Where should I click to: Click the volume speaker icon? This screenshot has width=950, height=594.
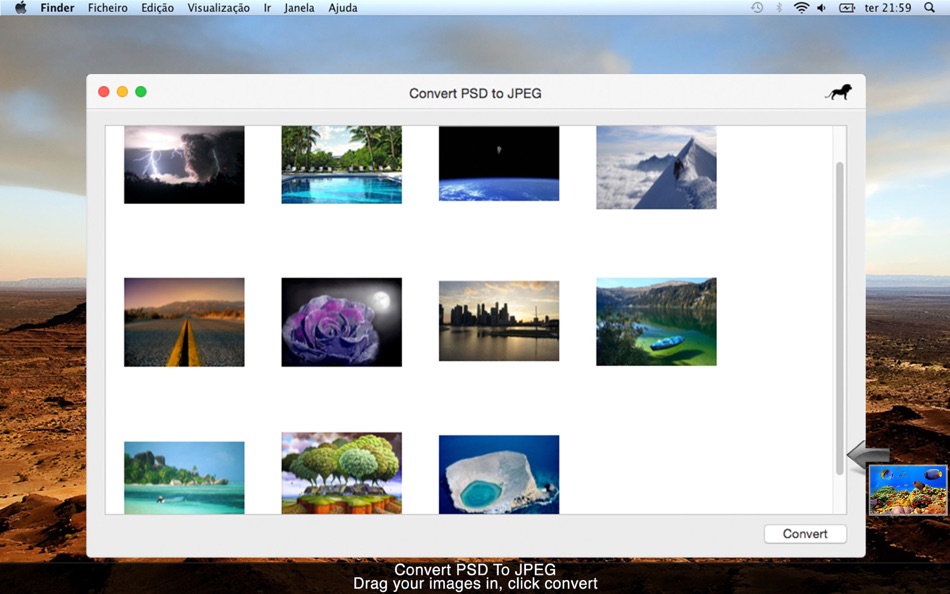click(x=822, y=8)
